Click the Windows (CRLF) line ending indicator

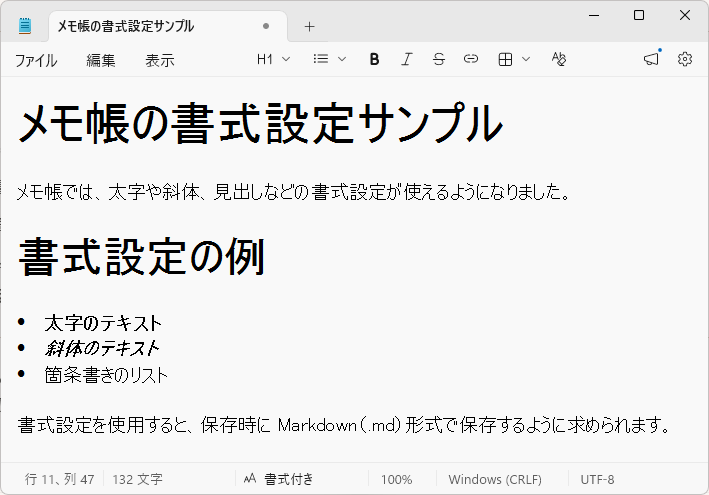click(x=495, y=480)
